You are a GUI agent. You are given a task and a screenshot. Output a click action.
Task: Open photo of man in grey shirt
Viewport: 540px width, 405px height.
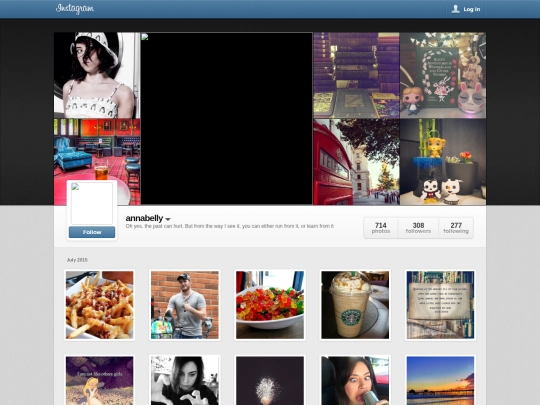click(x=185, y=305)
